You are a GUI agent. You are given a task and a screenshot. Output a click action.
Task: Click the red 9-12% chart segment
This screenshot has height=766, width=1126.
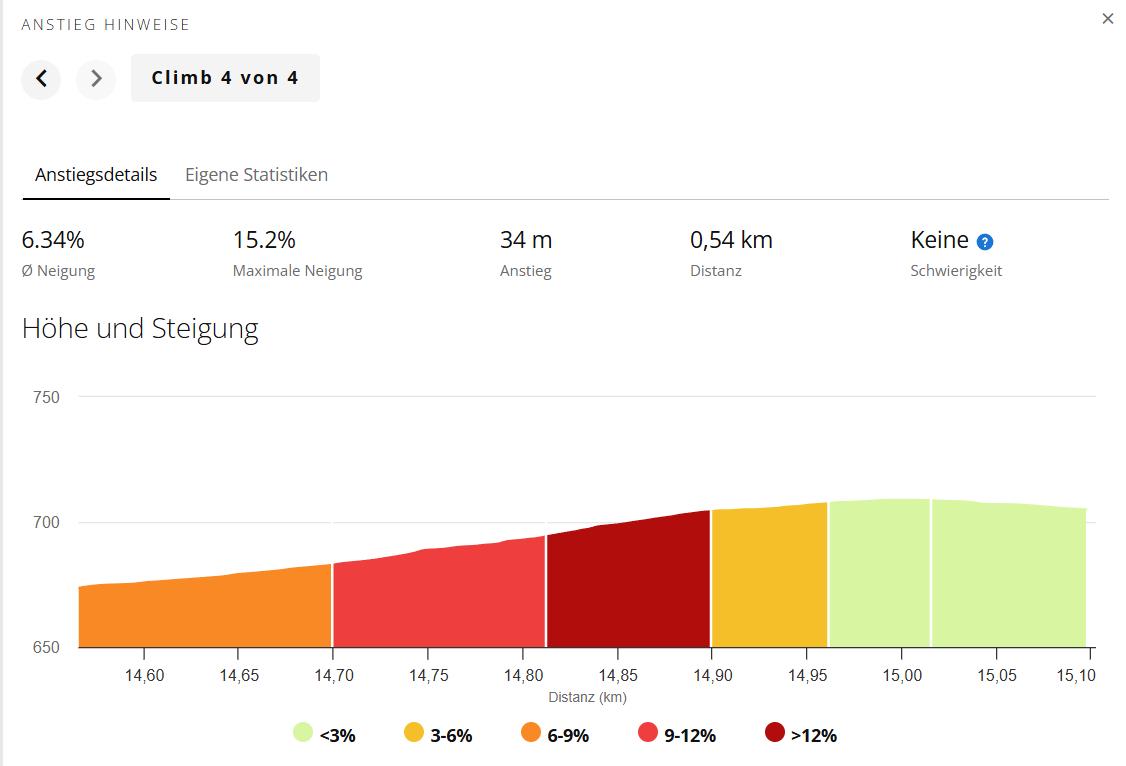click(438, 600)
